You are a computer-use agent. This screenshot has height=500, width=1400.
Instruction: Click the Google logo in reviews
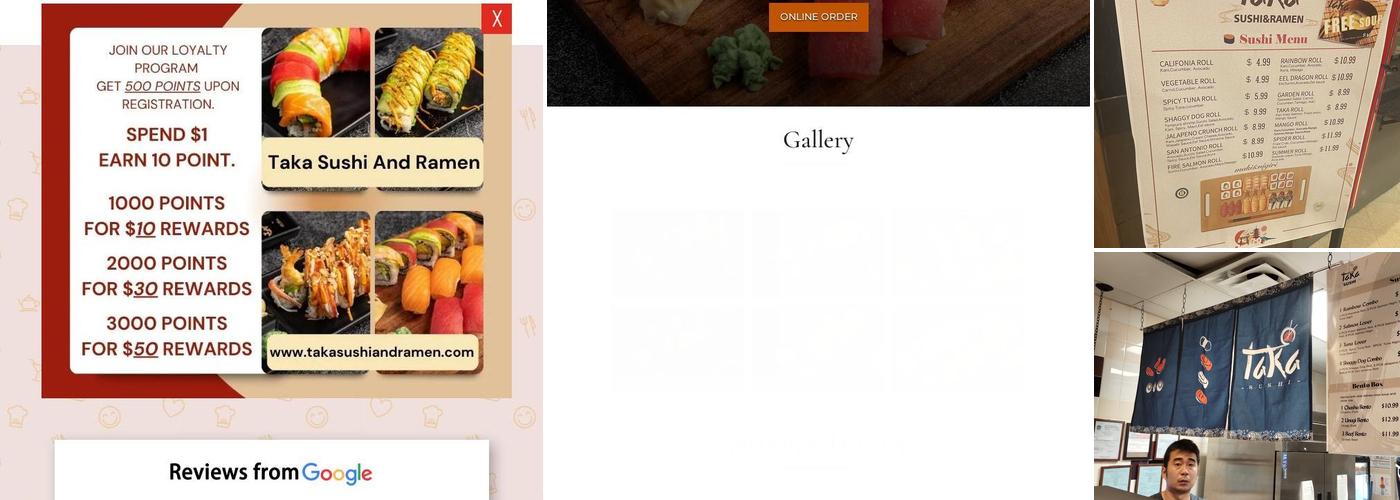coord(337,473)
